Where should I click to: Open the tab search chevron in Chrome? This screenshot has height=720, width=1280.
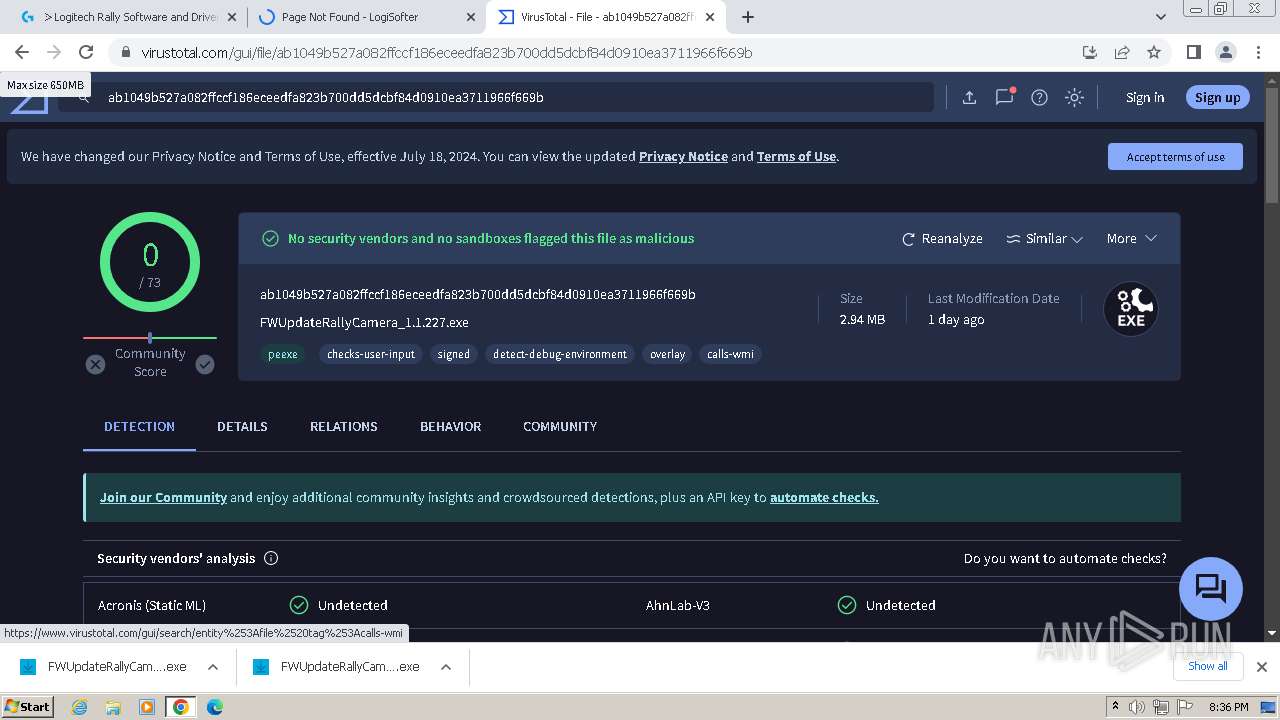tap(1161, 17)
